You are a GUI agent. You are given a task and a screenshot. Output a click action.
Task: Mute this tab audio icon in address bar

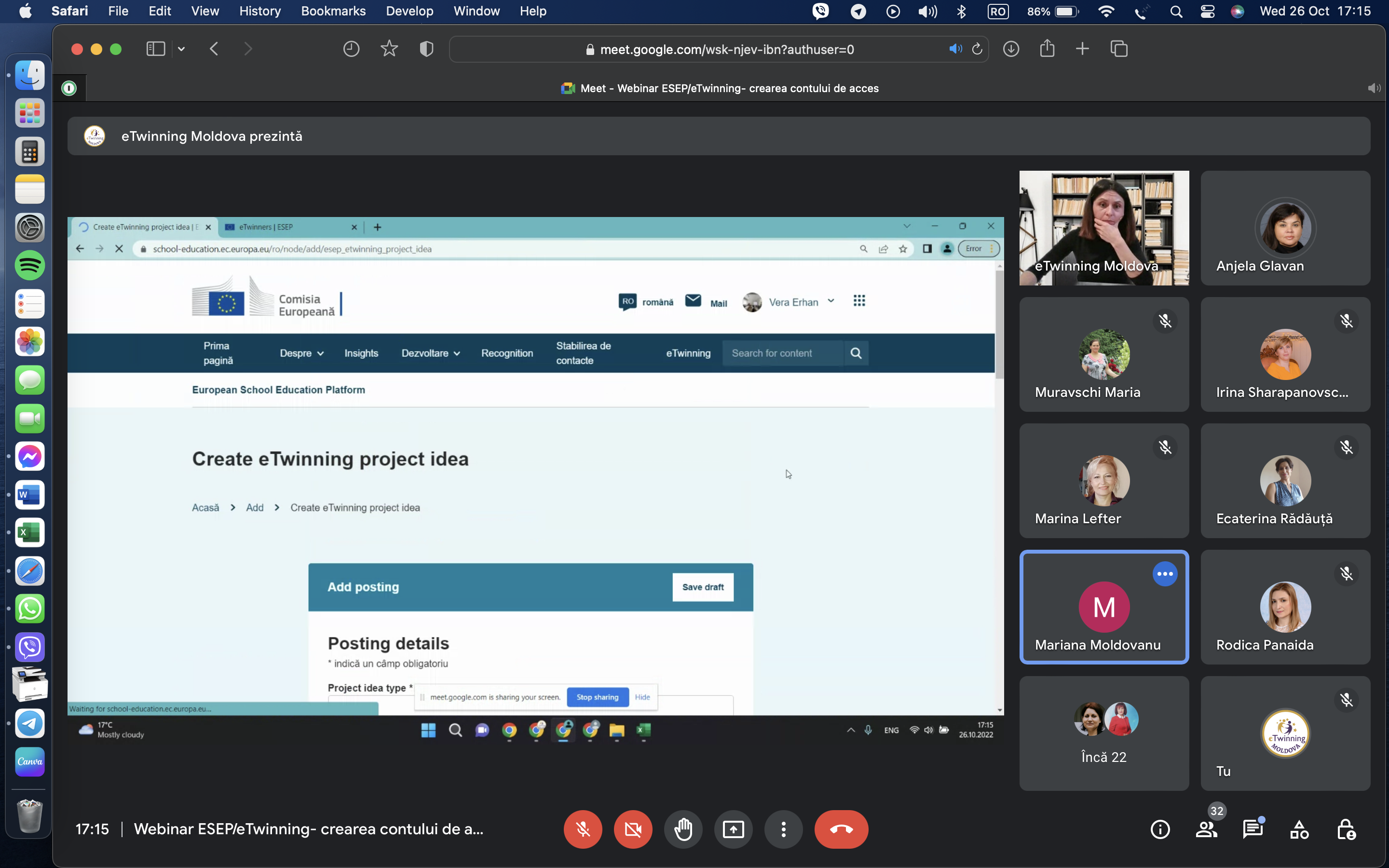[x=955, y=49]
